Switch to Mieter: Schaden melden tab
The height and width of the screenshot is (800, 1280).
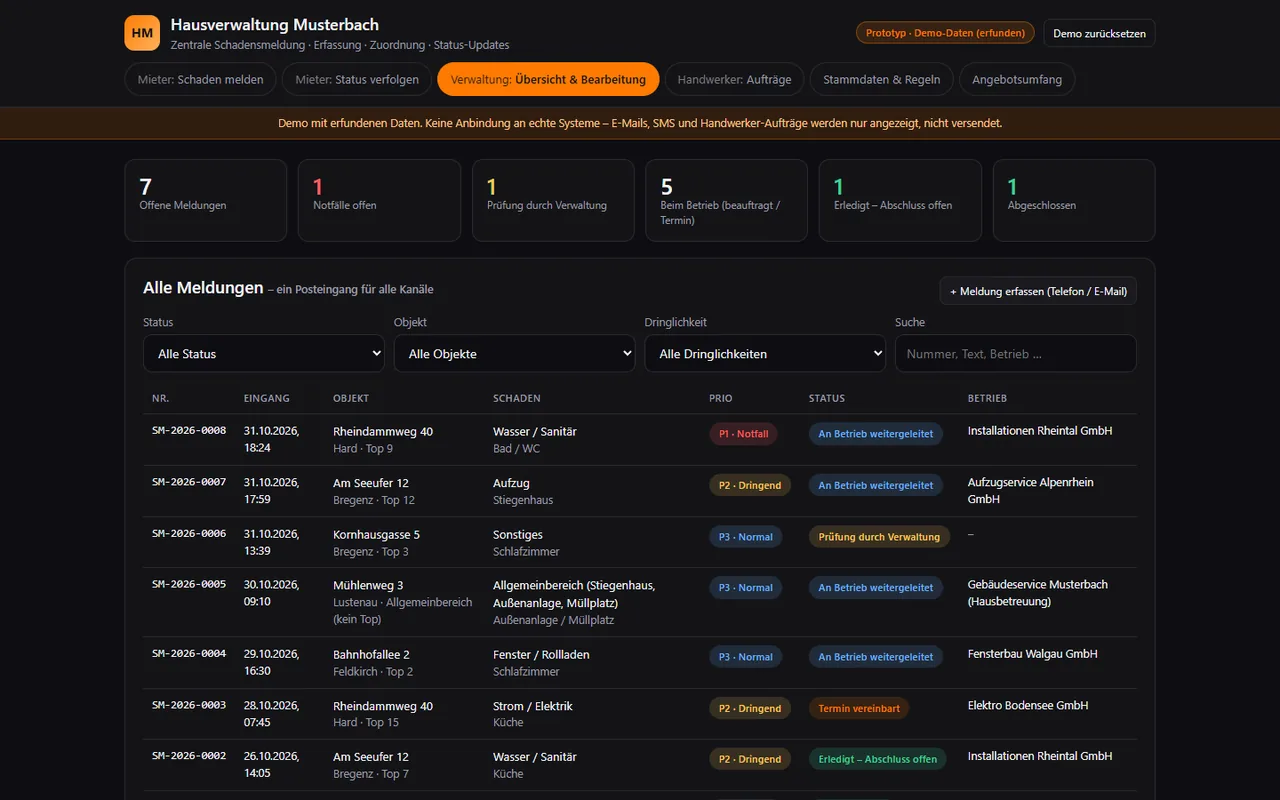point(200,80)
